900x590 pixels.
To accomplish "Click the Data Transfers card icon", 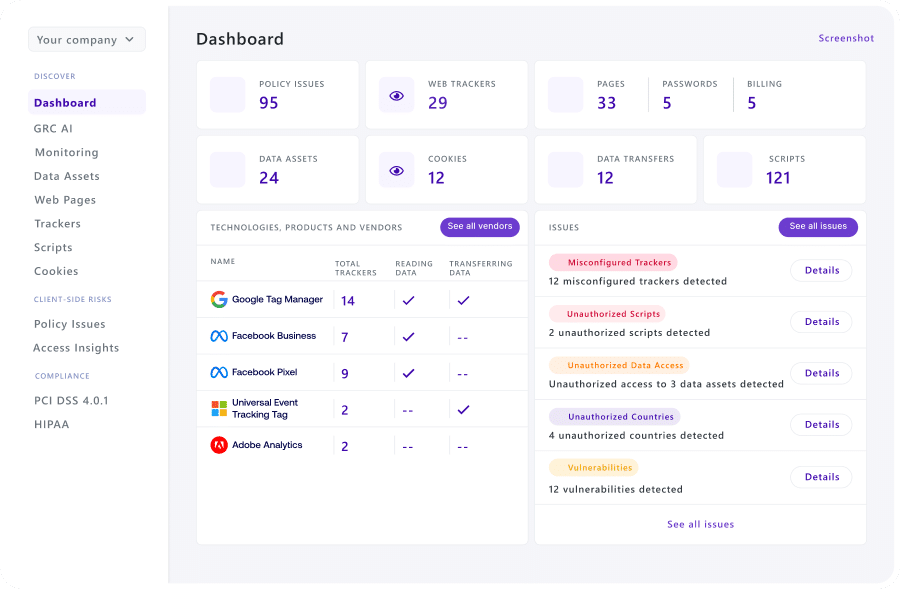I will (x=564, y=169).
